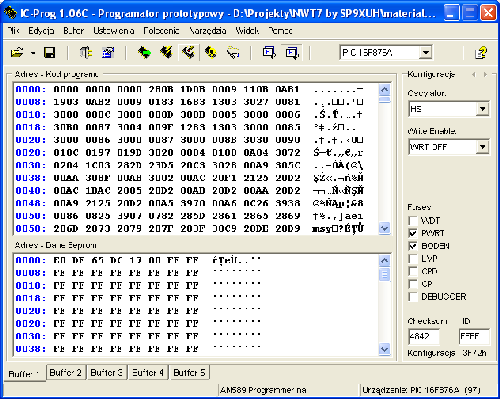Enable the WDT fuse checkbox
Viewport: 500px width, 399px height.
(x=413, y=221)
